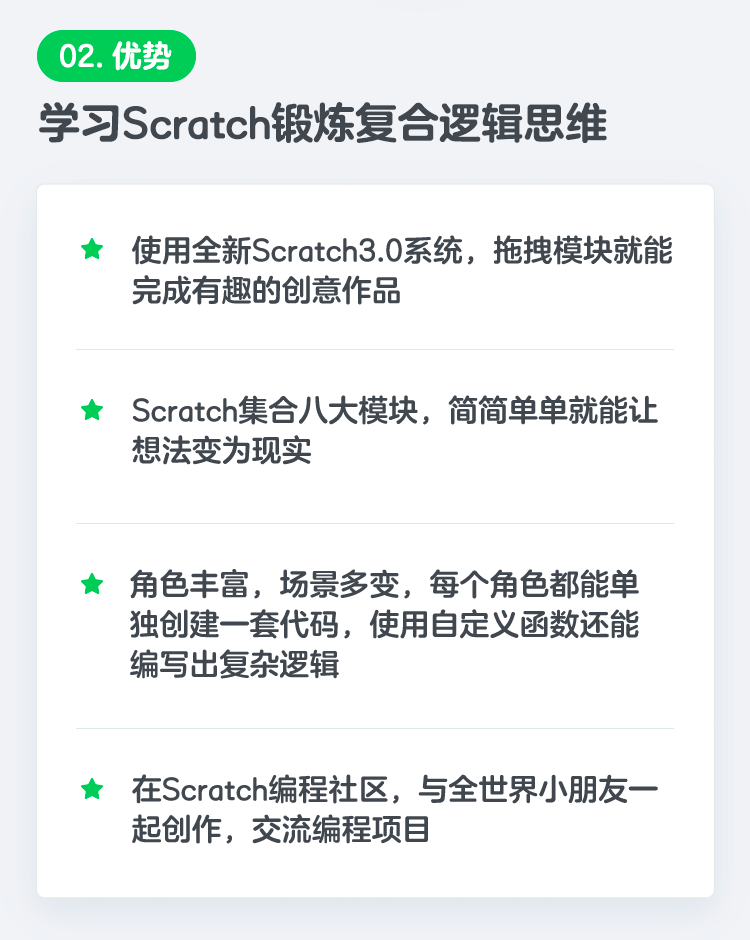The image size is (750, 940).
Task: Click the phrase 使用自定义函数还能
Action: coord(504,624)
